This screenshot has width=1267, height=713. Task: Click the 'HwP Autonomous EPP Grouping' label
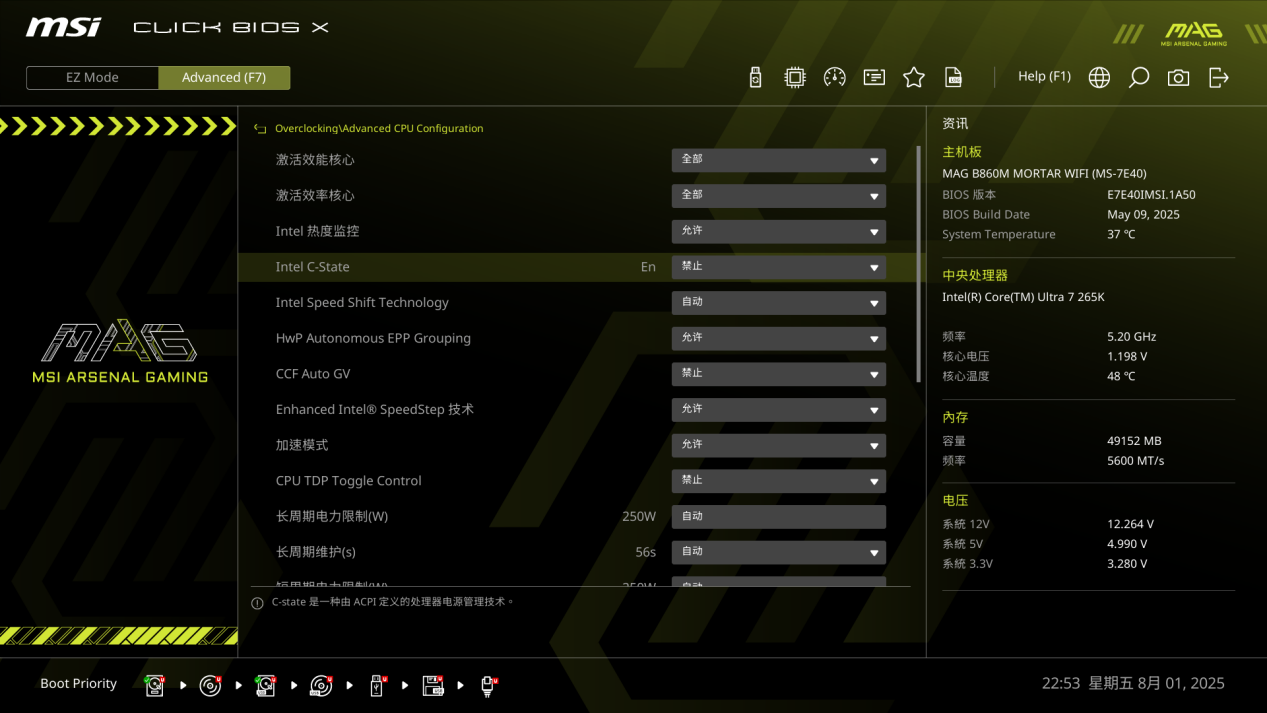373,338
